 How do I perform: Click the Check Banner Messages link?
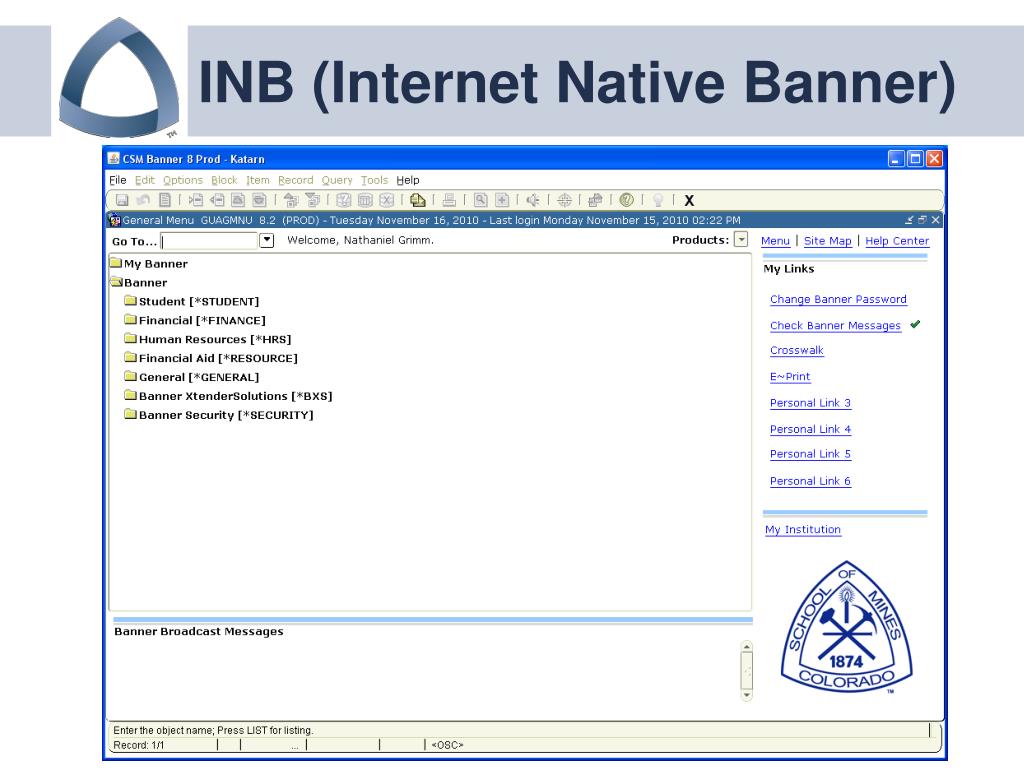coord(835,325)
